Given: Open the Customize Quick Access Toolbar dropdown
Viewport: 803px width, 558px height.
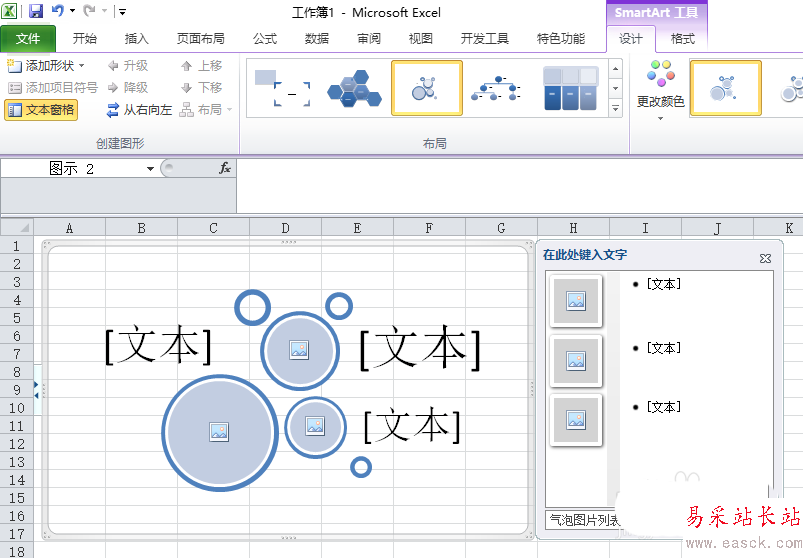Looking at the screenshot, I should [x=122, y=11].
